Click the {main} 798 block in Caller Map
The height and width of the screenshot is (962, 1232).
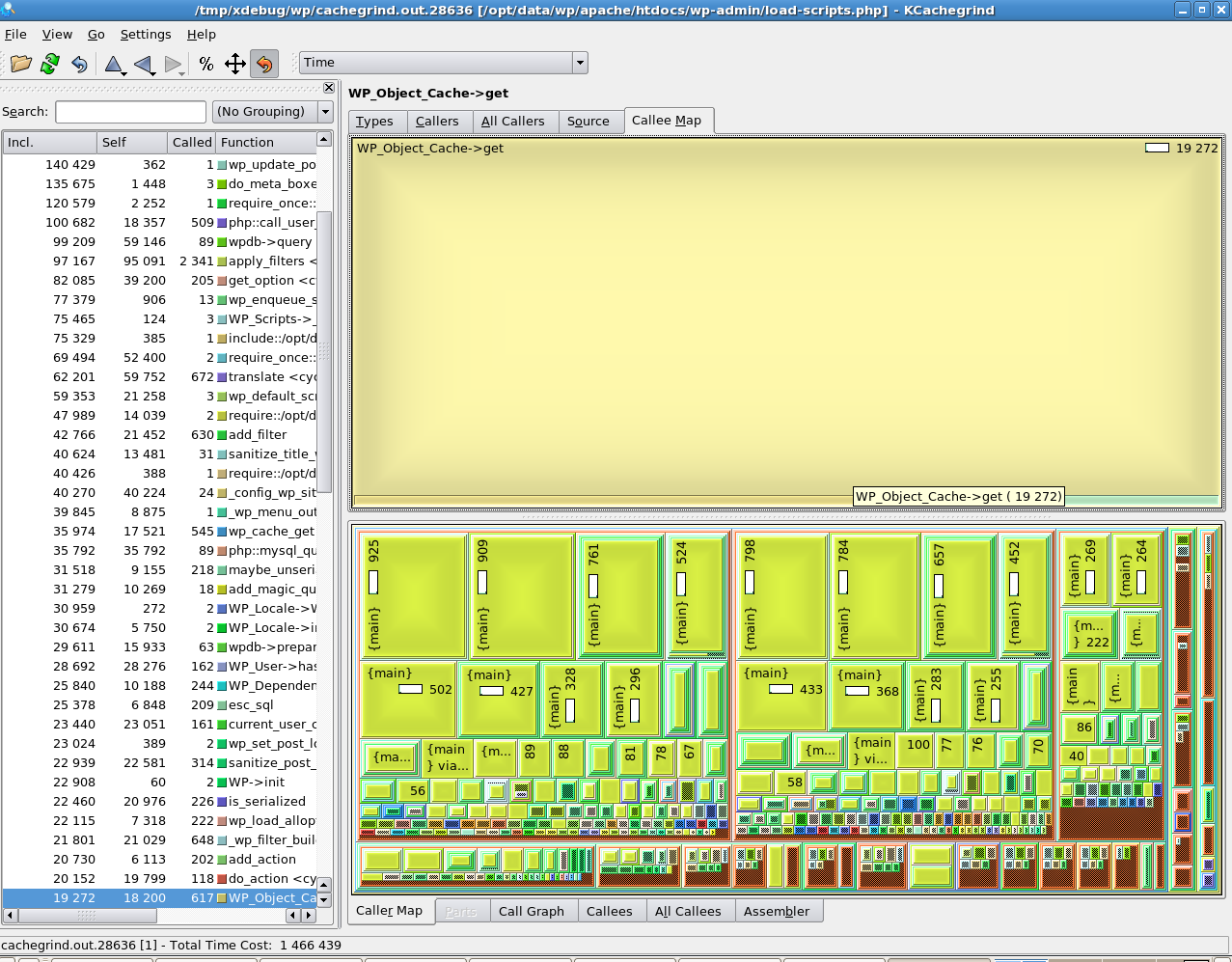tap(781, 594)
